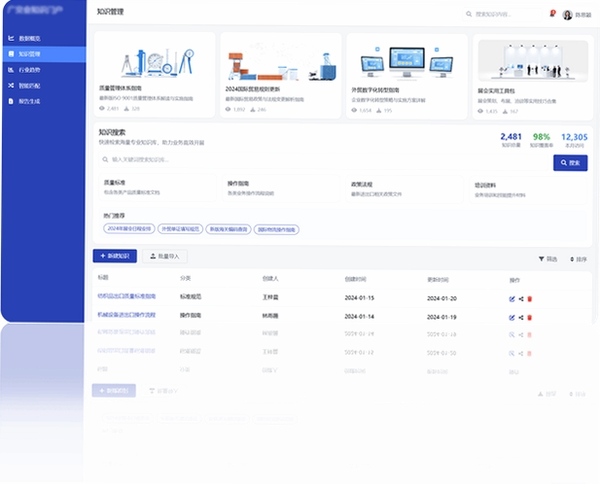Click the 标准规范 category cell
Image resolution: width=600 pixels, height=484 pixels.
click(191, 297)
